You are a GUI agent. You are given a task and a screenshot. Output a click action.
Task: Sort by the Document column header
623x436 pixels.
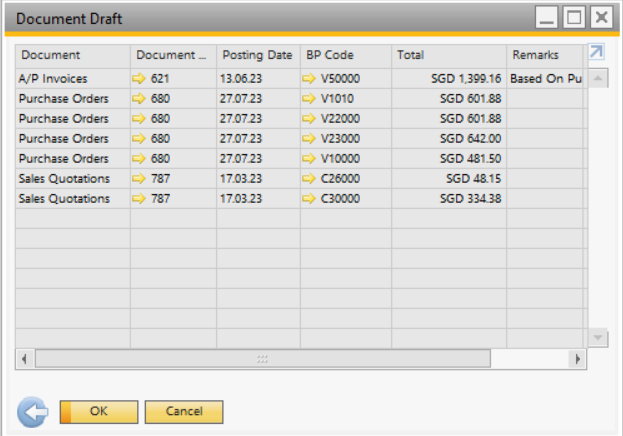(x=73, y=56)
